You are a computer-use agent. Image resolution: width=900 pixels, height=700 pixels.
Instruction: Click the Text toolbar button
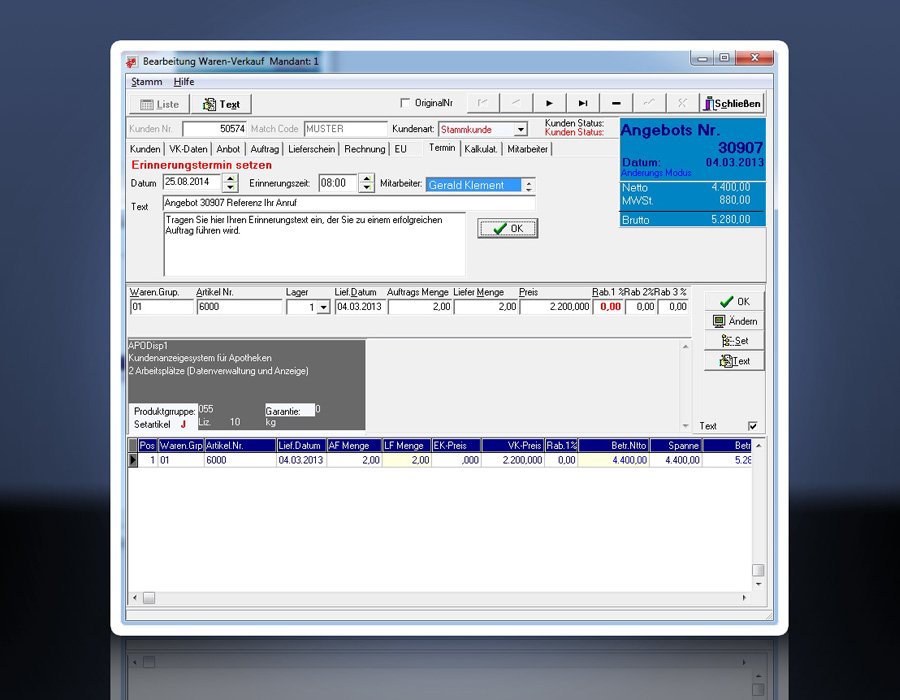[x=221, y=104]
